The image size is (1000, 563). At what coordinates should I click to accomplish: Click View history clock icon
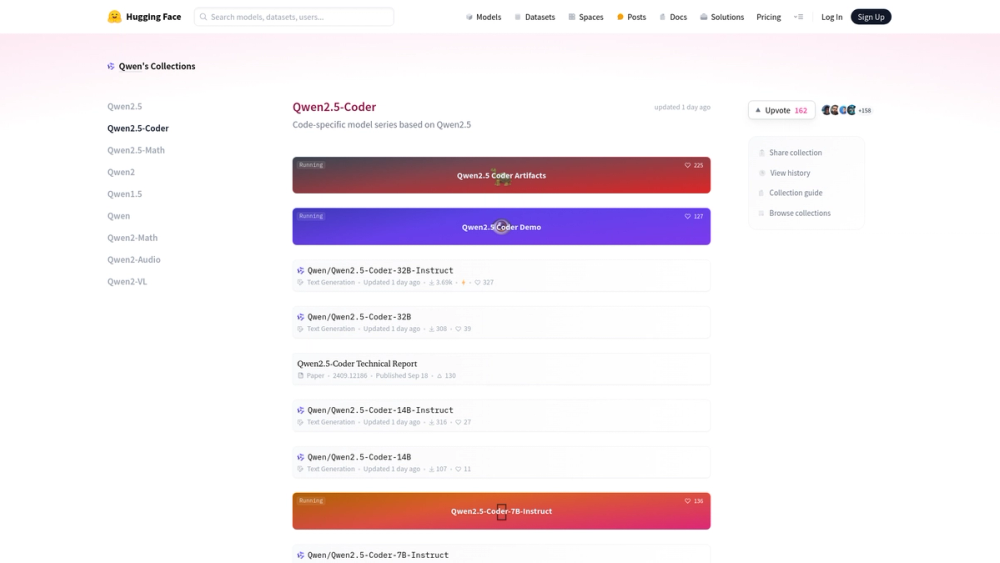click(x=761, y=173)
